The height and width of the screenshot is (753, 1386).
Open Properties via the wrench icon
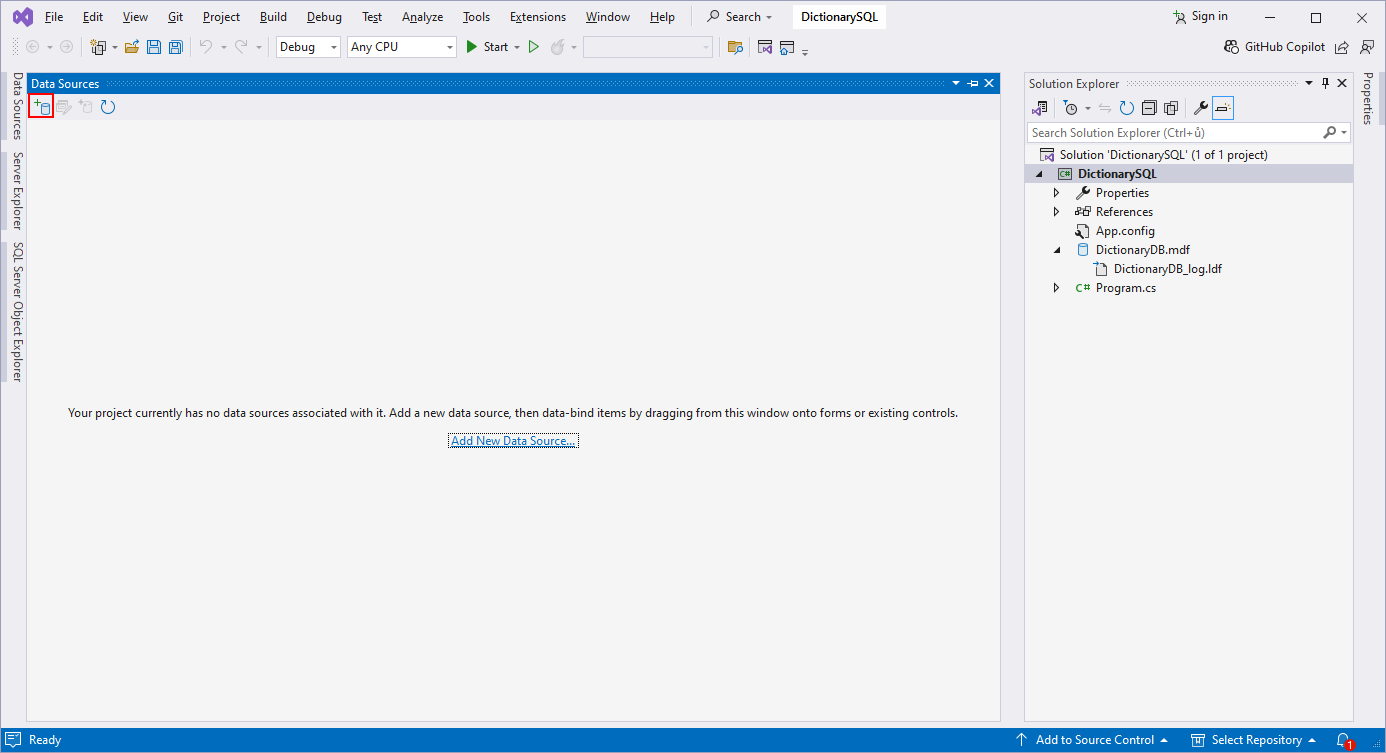[1201, 108]
